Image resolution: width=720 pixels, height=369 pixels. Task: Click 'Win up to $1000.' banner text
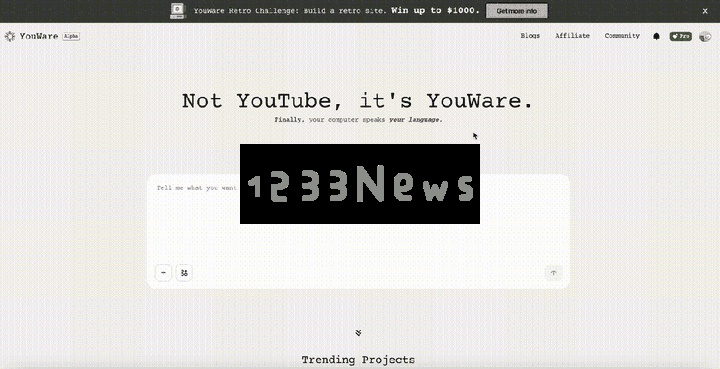coord(435,11)
